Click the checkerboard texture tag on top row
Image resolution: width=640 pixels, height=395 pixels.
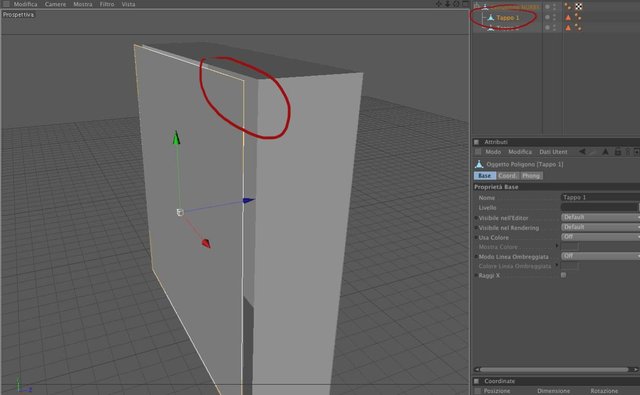tap(579, 6)
